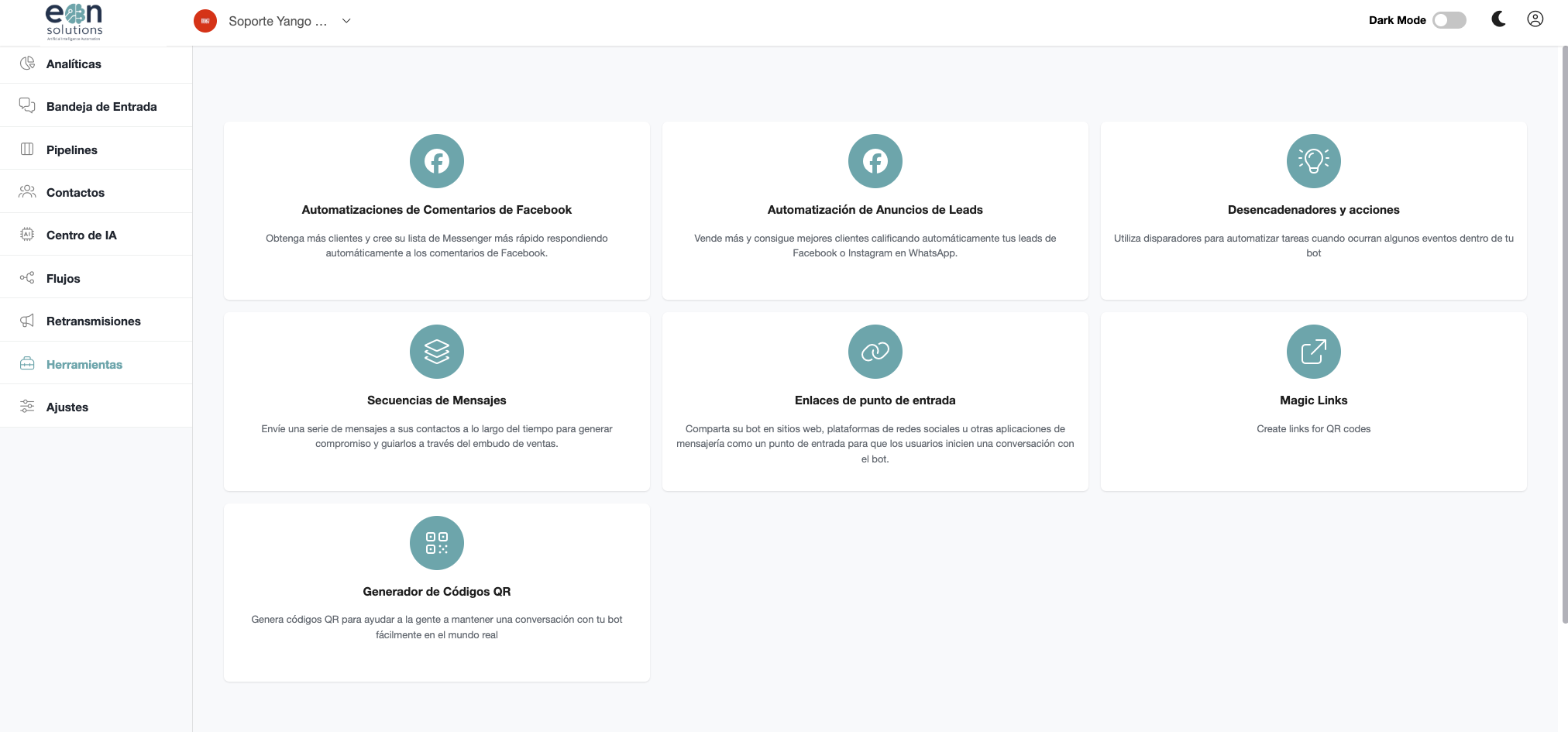
Task: Click the 'Create links for QR codes' text
Action: click(x=1314, y=428)
